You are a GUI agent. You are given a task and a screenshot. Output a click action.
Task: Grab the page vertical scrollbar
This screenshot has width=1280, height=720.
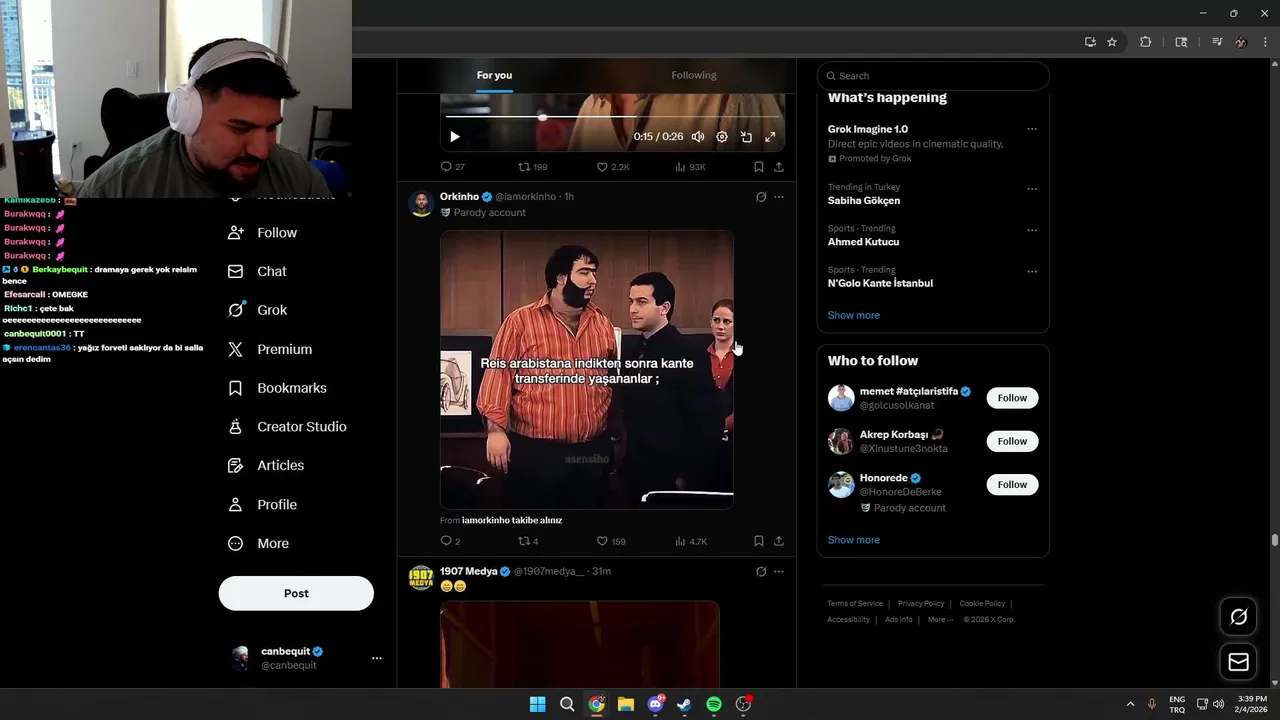pos(1274,540)
